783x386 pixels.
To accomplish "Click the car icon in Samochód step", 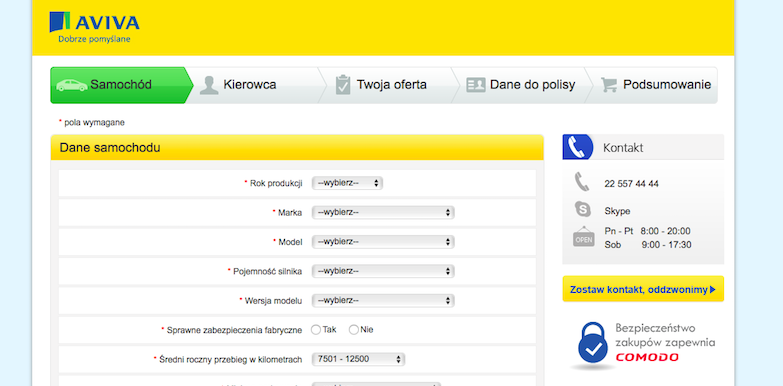I will (x=71, y=85).
